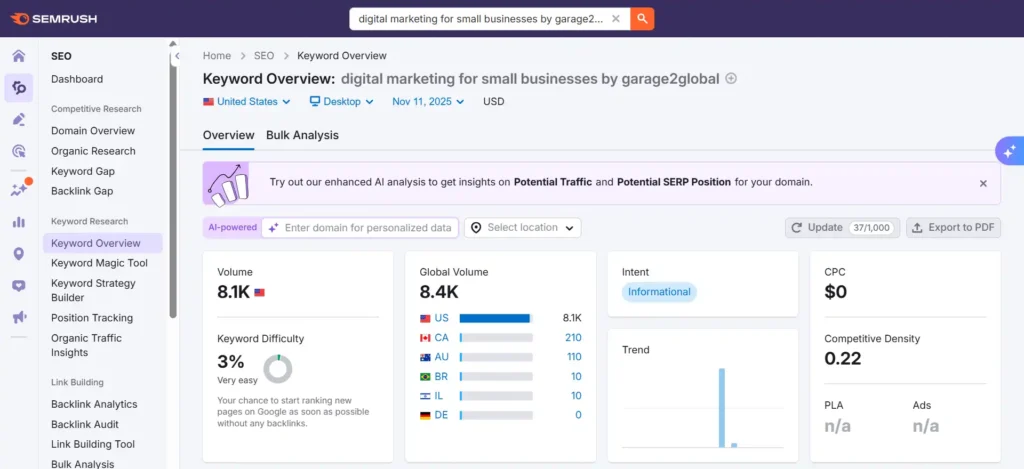Click the US volume bar in Global Volume
Image resolution: width=1024 pixels, height=469 pixels.
click(496, 318)
